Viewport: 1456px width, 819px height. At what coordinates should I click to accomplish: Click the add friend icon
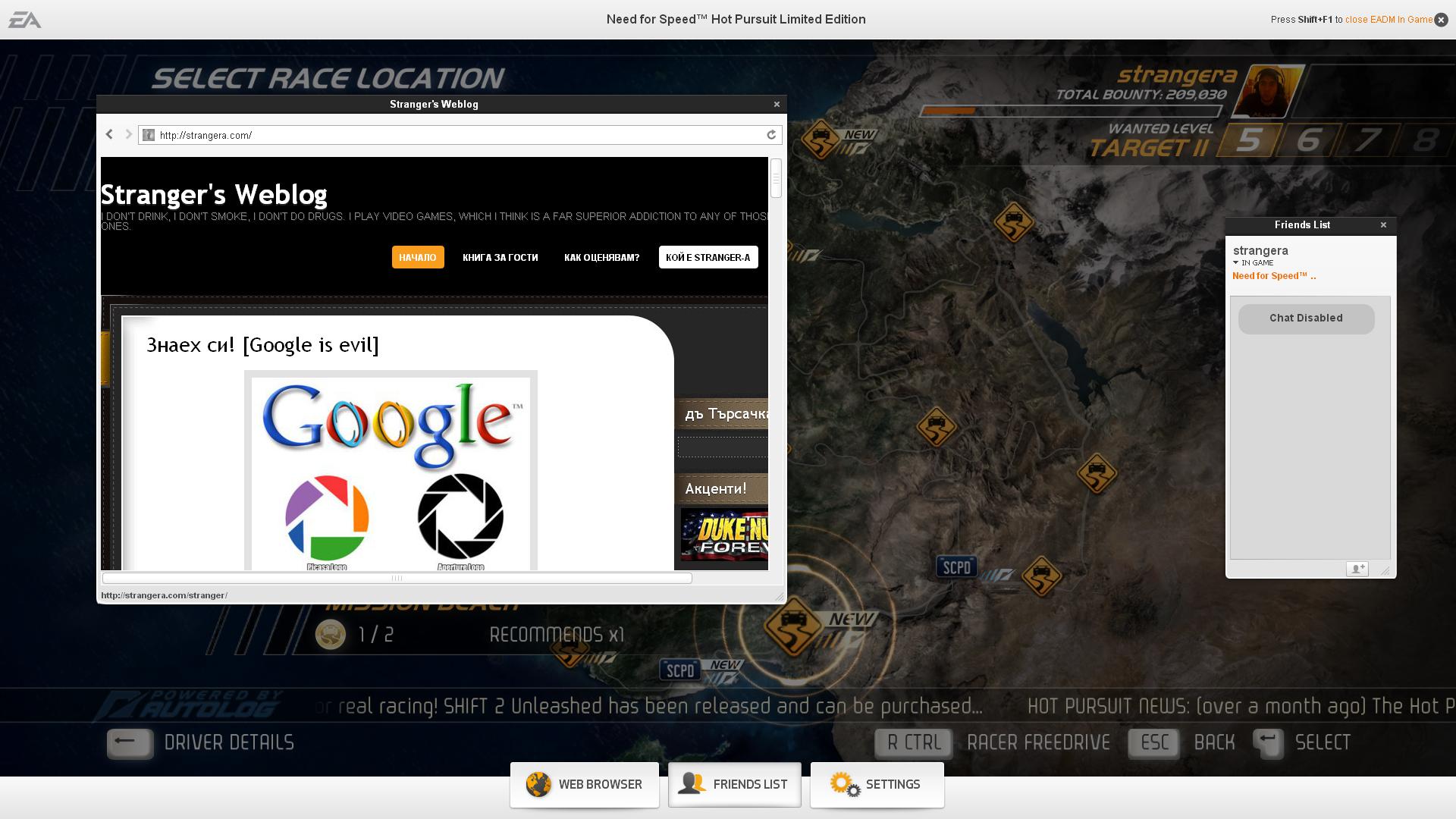pos(1357,569)
